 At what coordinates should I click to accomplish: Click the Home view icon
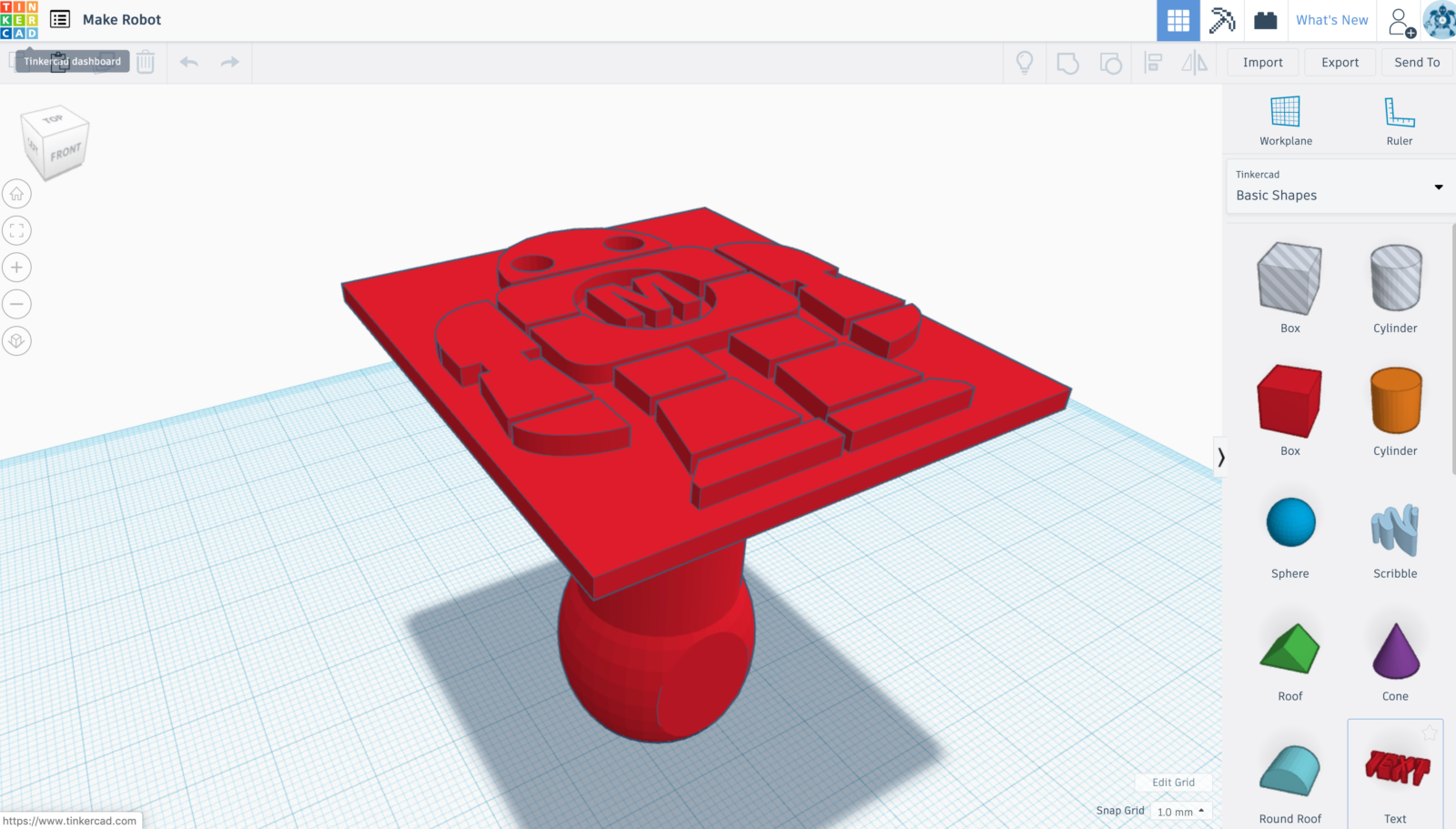(16, 193)
